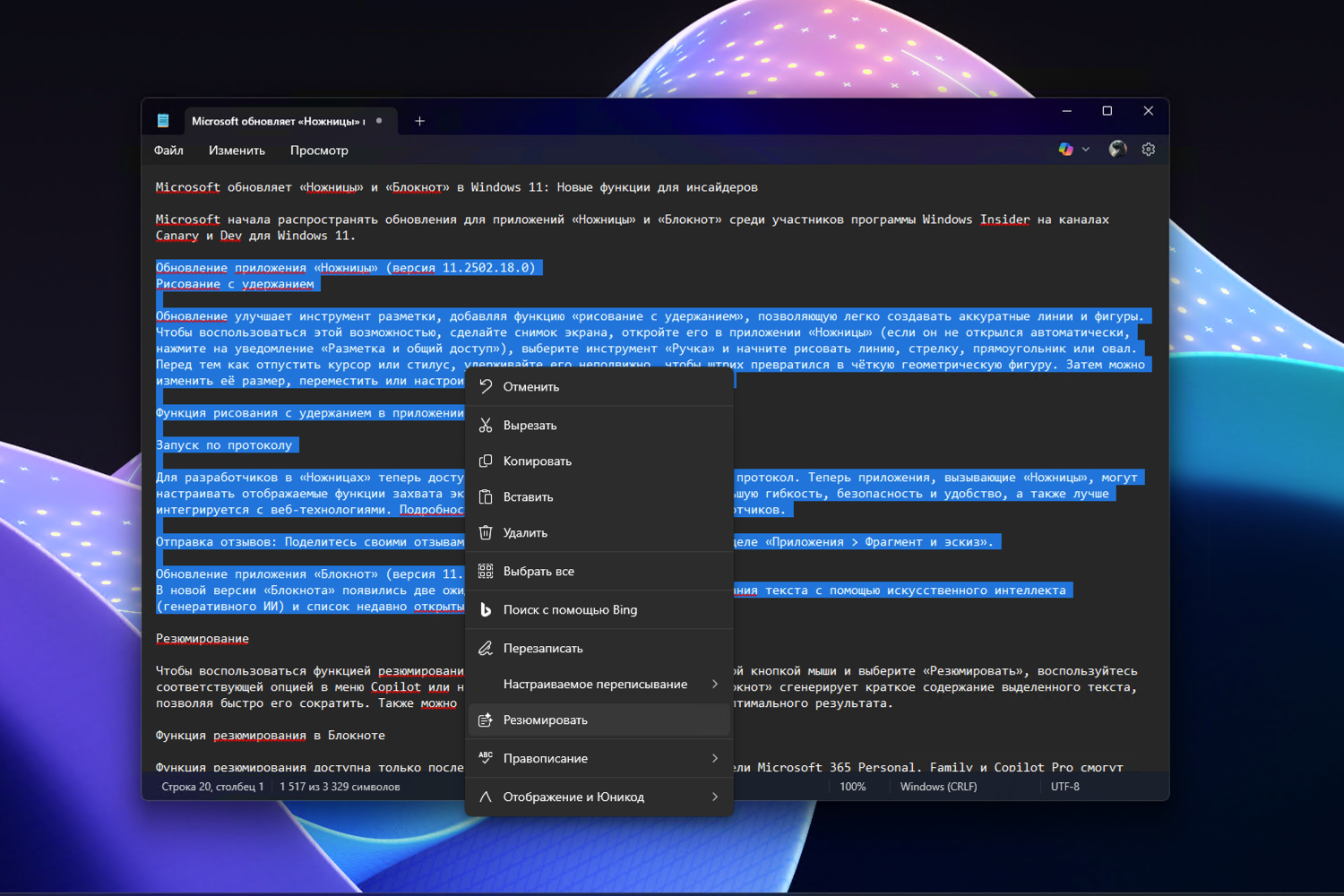
Task: Expand Отображение и Юникод submenu arrow
Action: pyautogui.click(x=715, y=797)
